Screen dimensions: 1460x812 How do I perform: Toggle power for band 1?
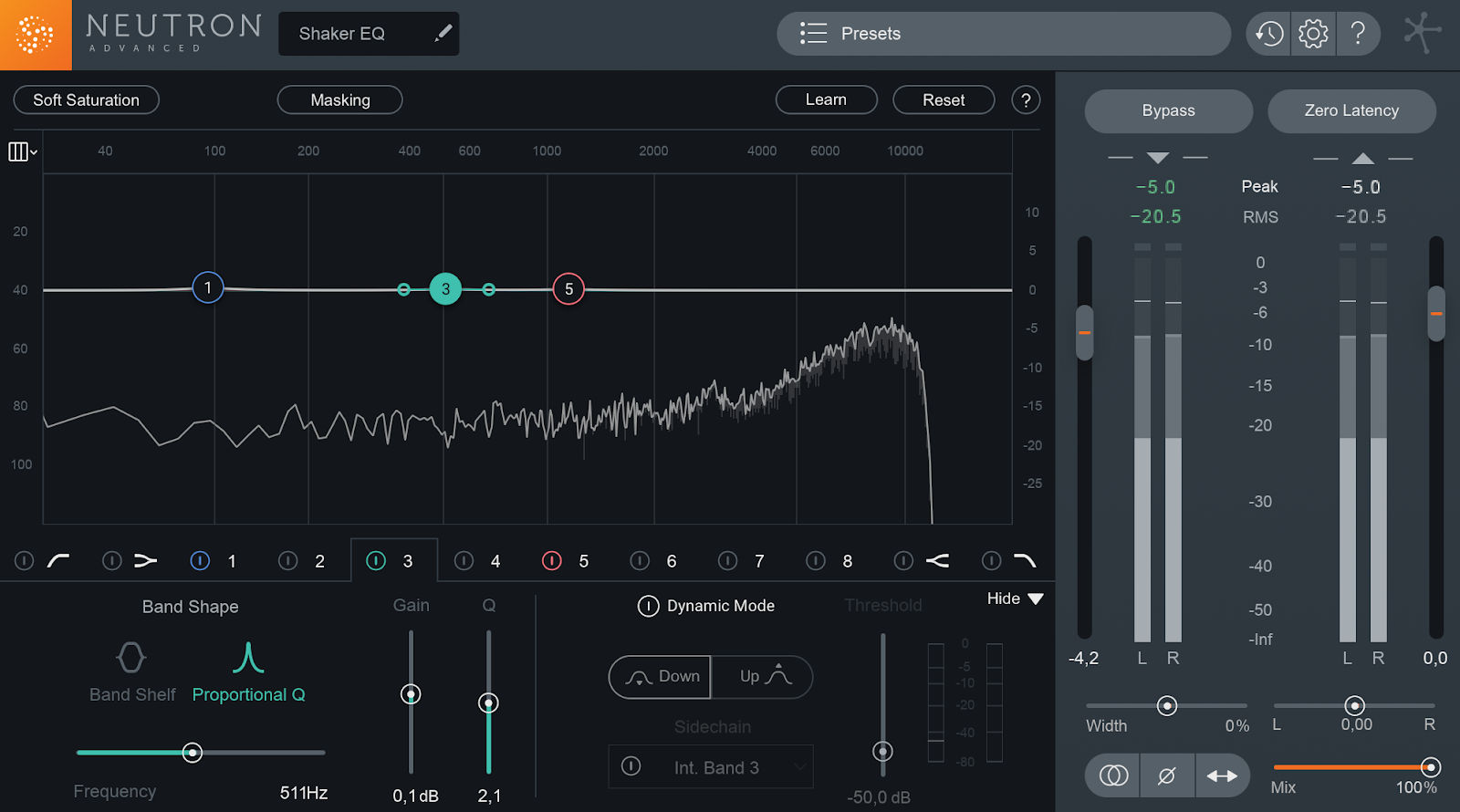coord(200,561)
